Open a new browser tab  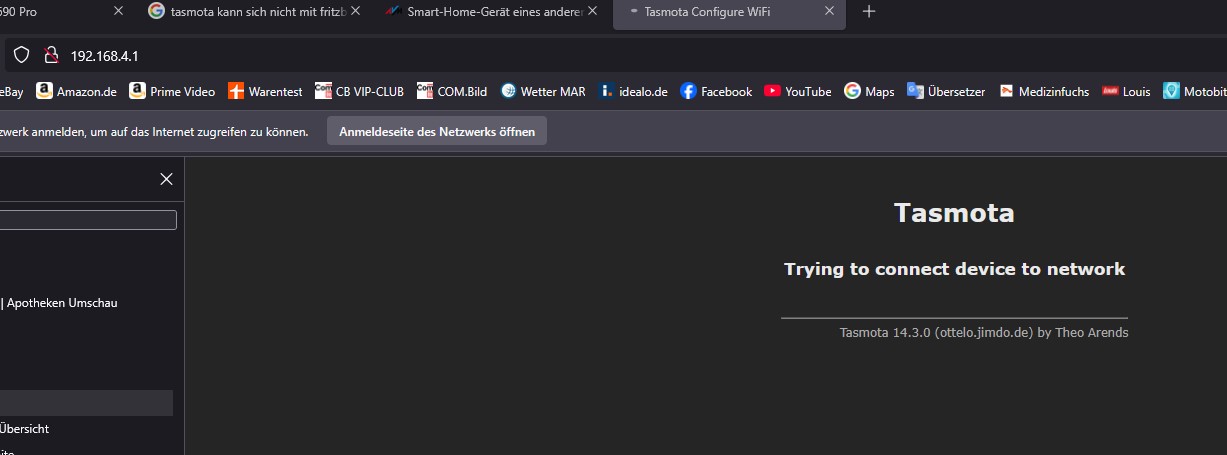(869, 11)
